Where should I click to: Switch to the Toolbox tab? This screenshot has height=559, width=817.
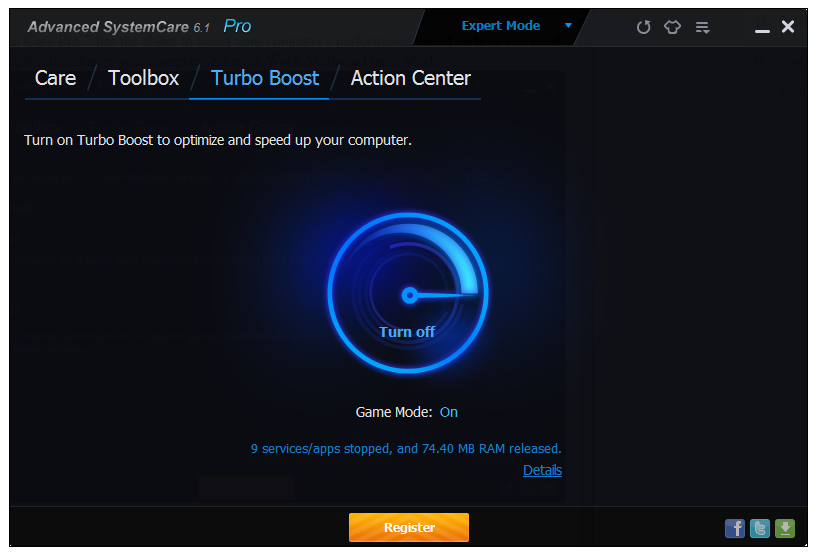[x=143, y=78]
